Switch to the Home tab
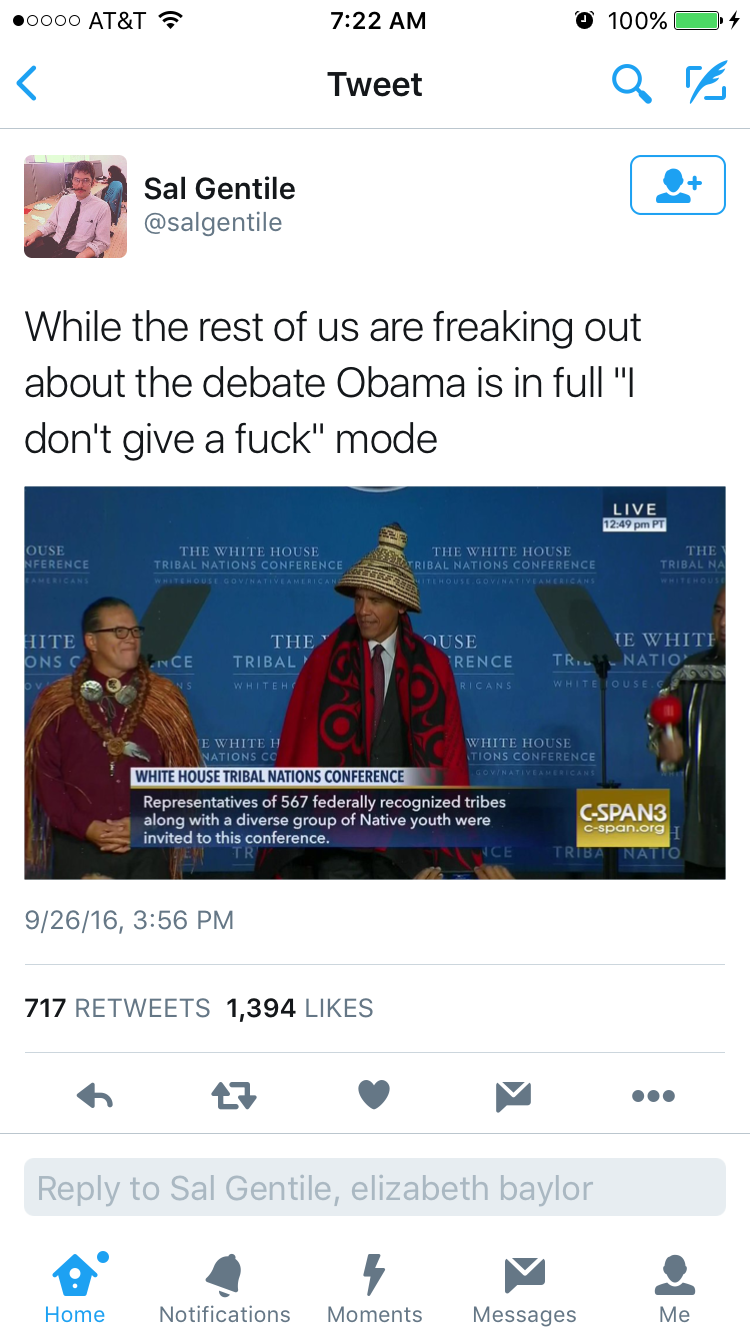Screen dimensions: 750x1334 [x=75, y=1288]
